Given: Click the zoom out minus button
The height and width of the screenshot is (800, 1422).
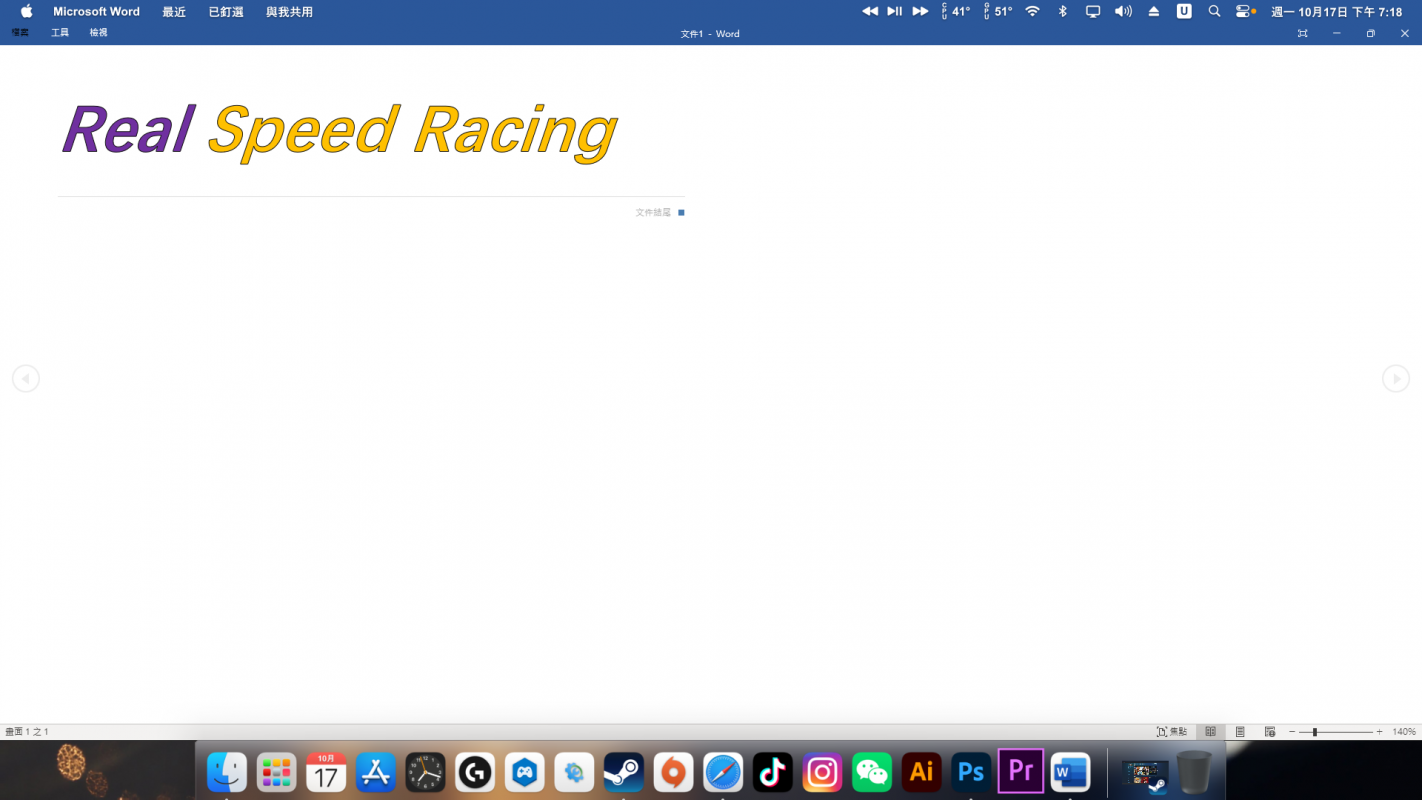Looking at the screenshot, I should pyautogui.click(x=1292, y=732).
